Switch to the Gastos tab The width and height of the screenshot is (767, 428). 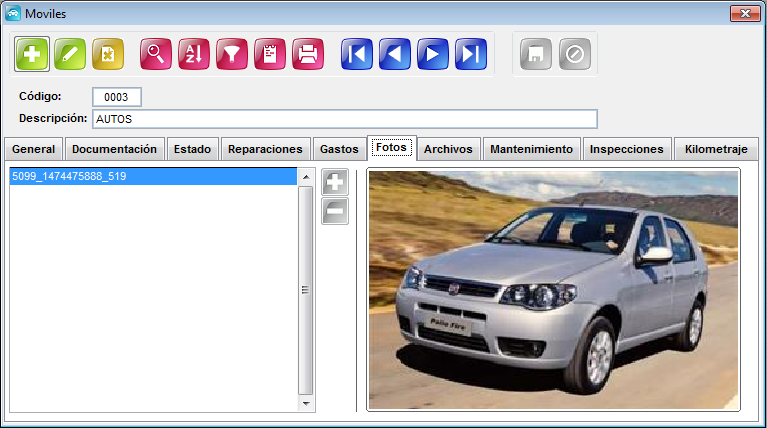339,149
